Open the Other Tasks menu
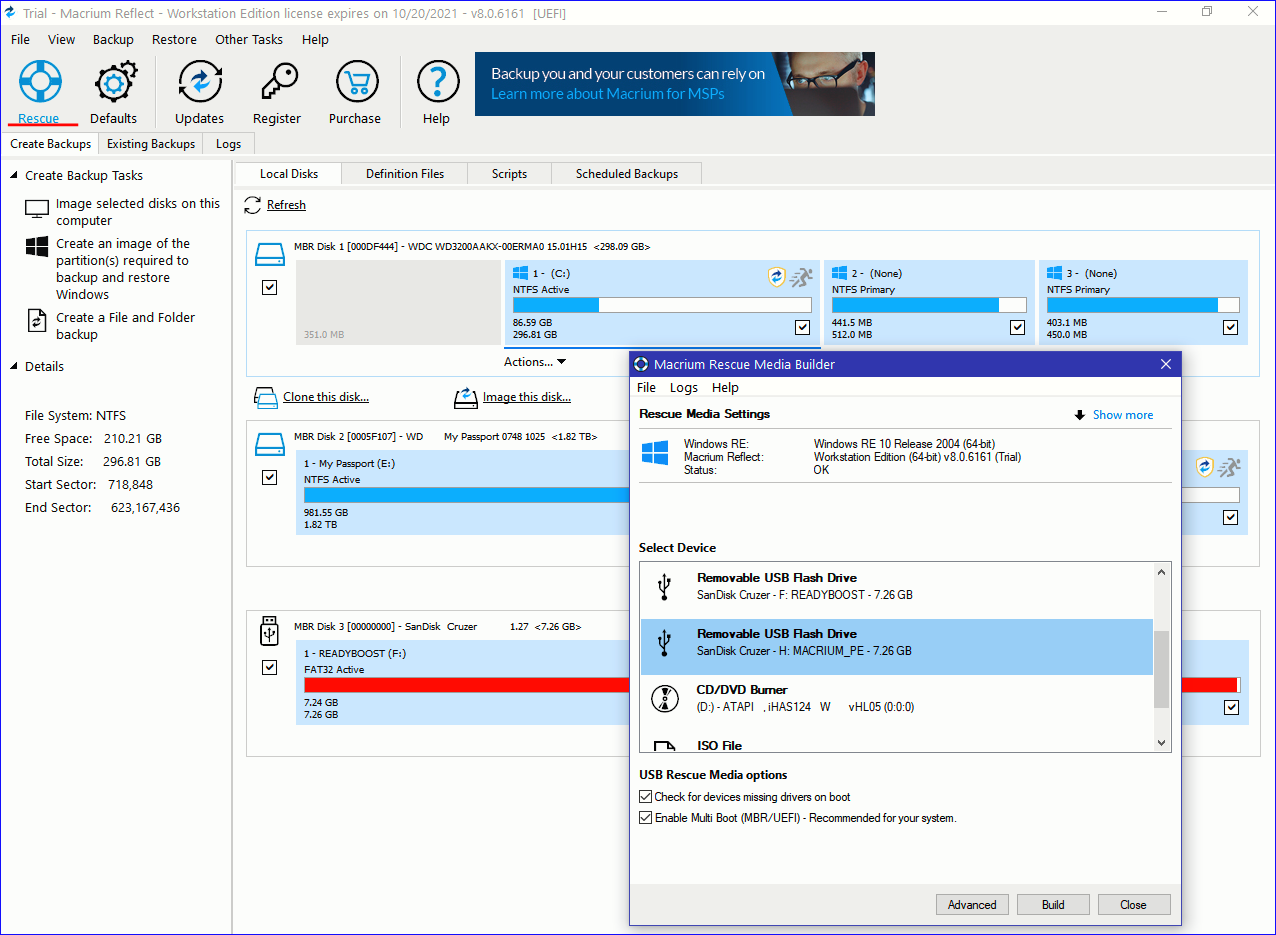 pyautogui.click(x=249, y=39)
